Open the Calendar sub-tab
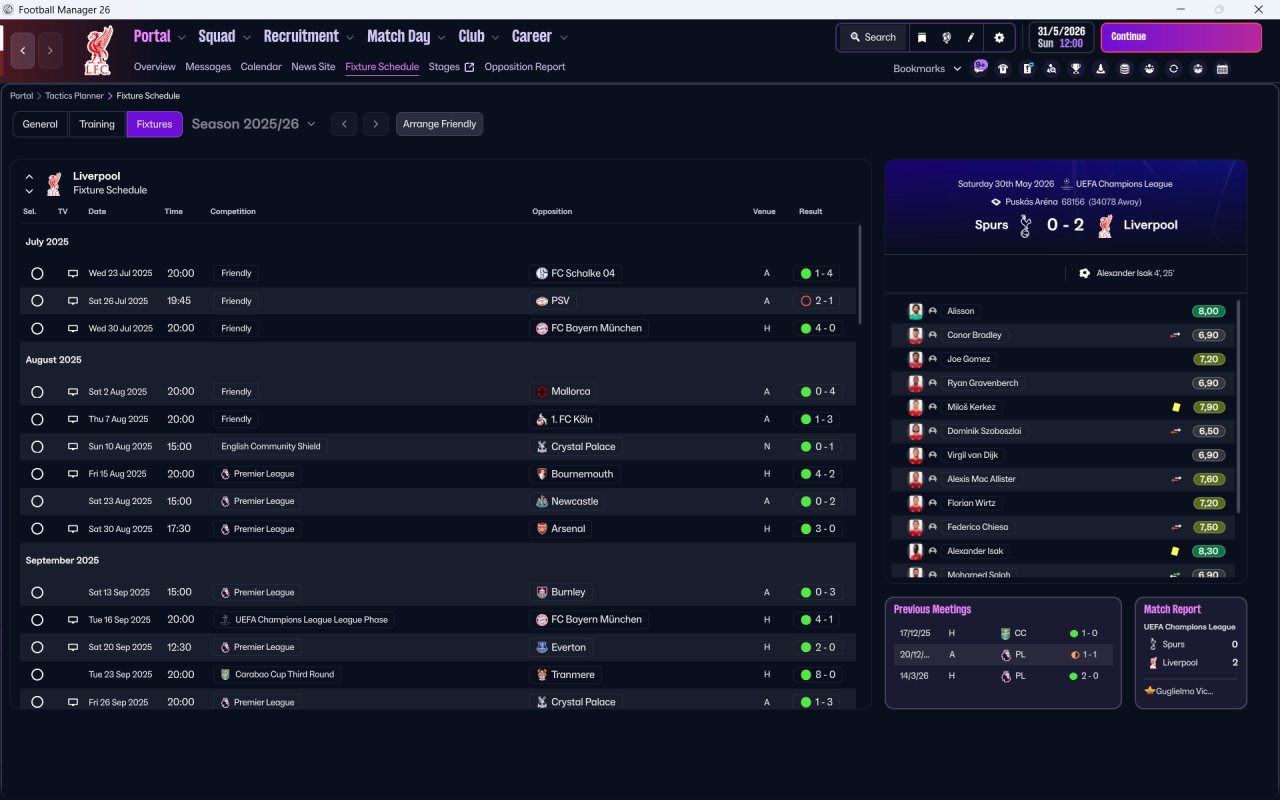This screenshot has height=800, width=1280. pos(261,67)
